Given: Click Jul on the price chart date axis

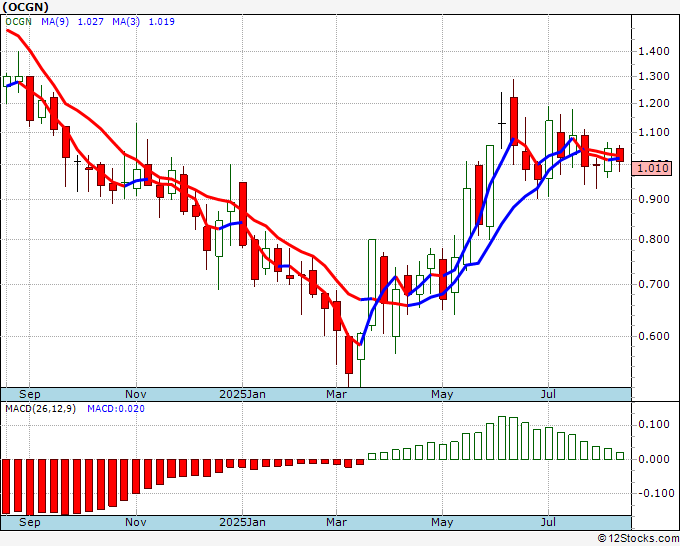Looking at the screenshot, I should 549,394.
